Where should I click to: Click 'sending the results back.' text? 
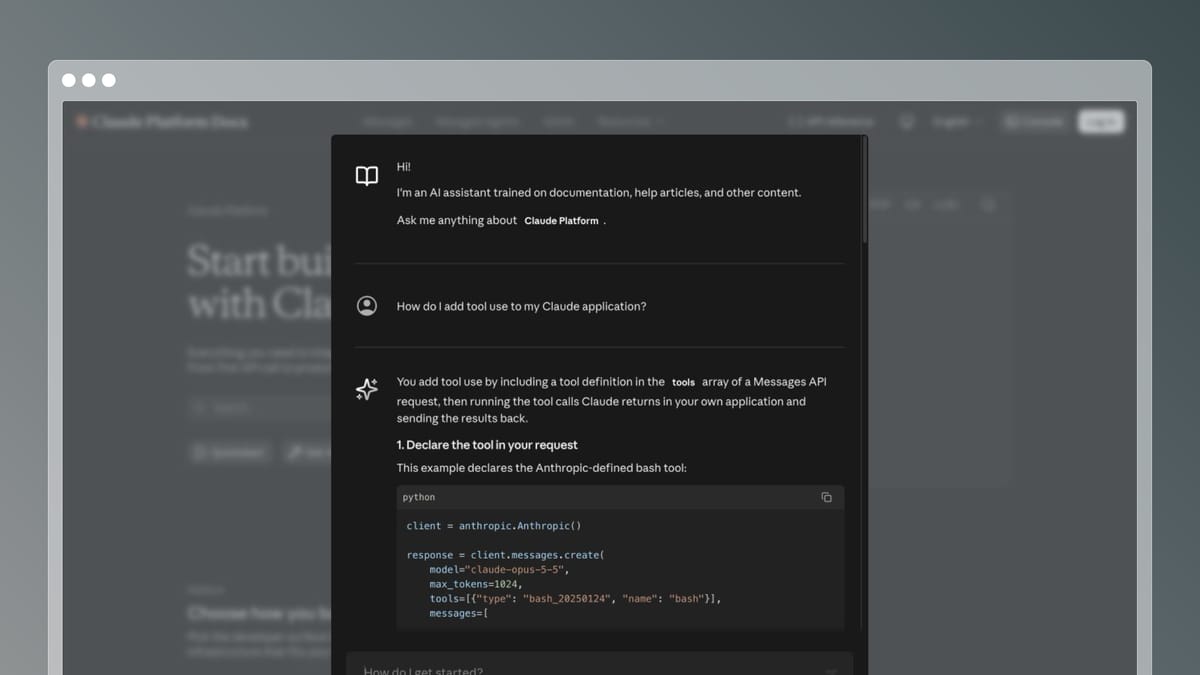click(x=462, y=419)
